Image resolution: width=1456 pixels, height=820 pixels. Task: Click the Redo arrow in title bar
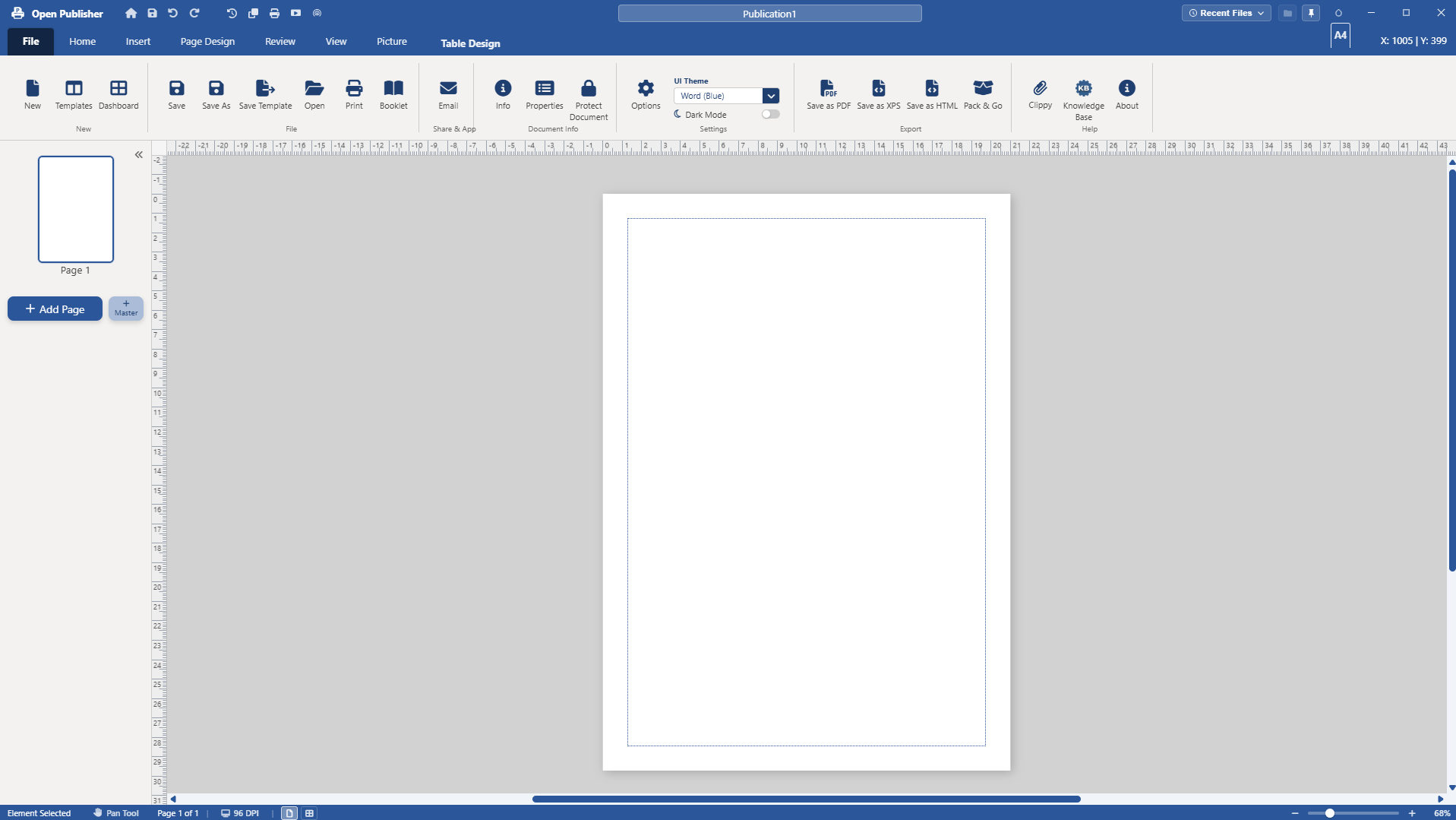(194, 13)
